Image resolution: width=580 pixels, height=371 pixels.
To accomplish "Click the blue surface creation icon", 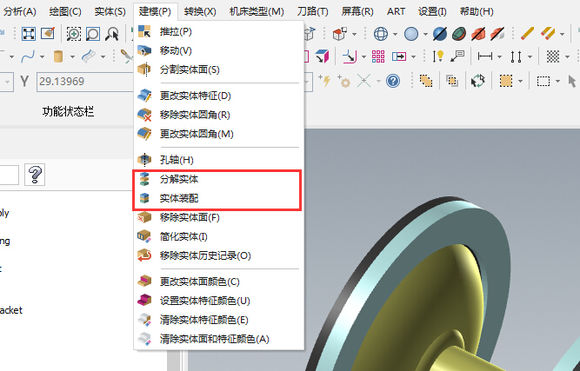I will 88,57.
